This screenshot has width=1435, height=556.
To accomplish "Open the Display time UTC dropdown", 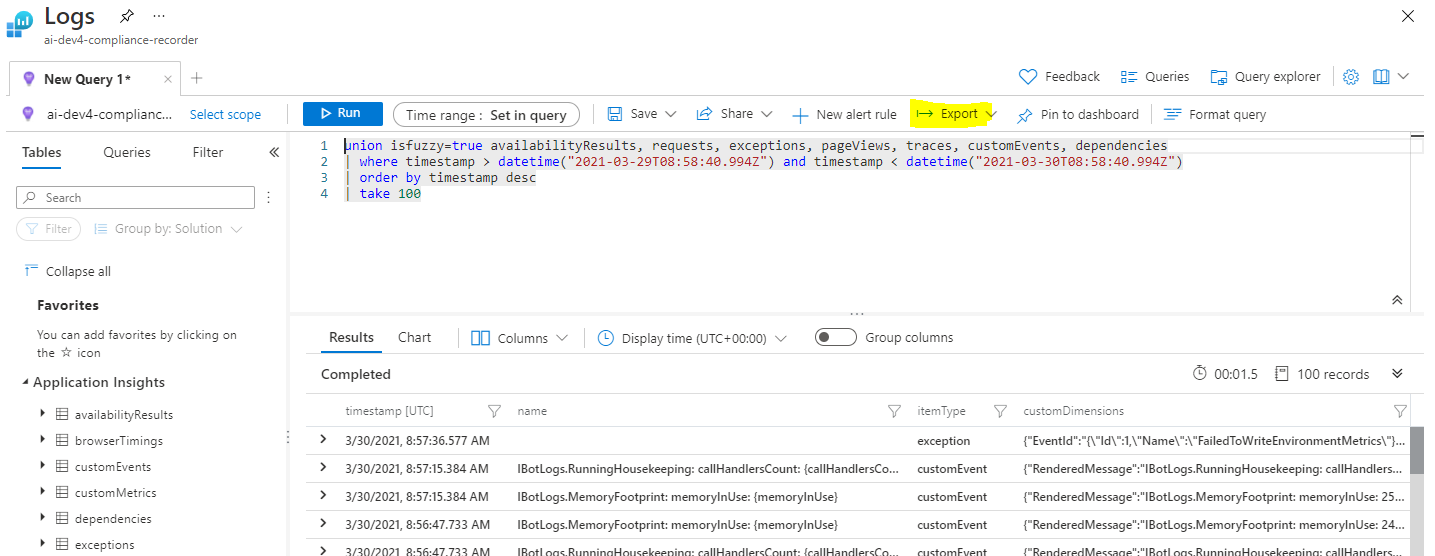I will pos(692,338).
